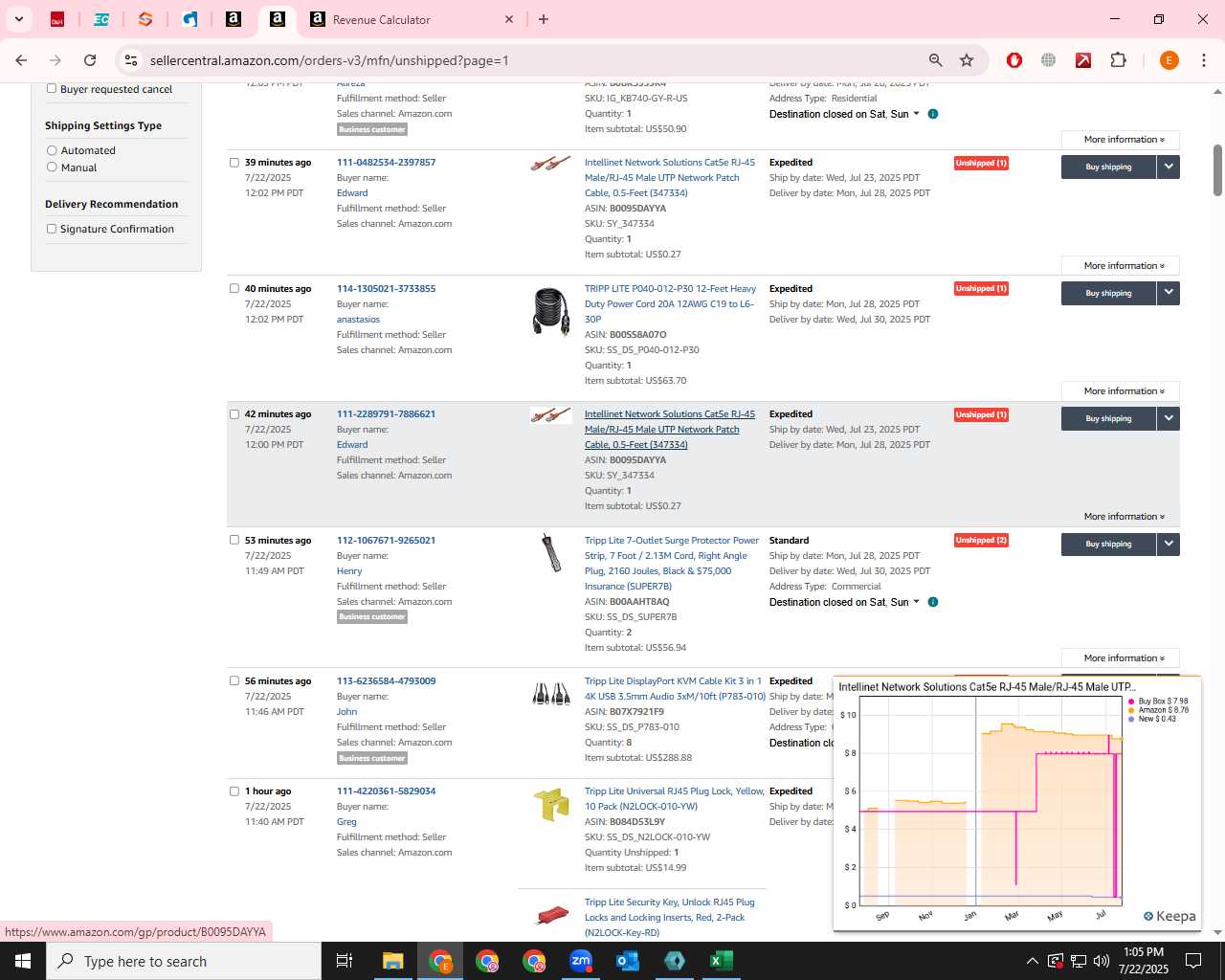Check the Buyer requested cancel filter
The height and width of the screenshot is (980, 1225).
(52, 88)
